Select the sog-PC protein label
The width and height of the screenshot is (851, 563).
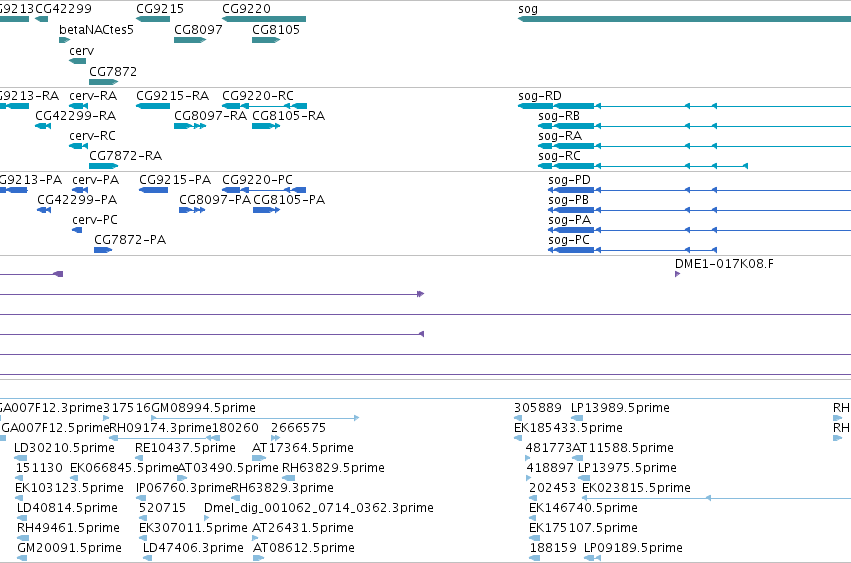569,241
